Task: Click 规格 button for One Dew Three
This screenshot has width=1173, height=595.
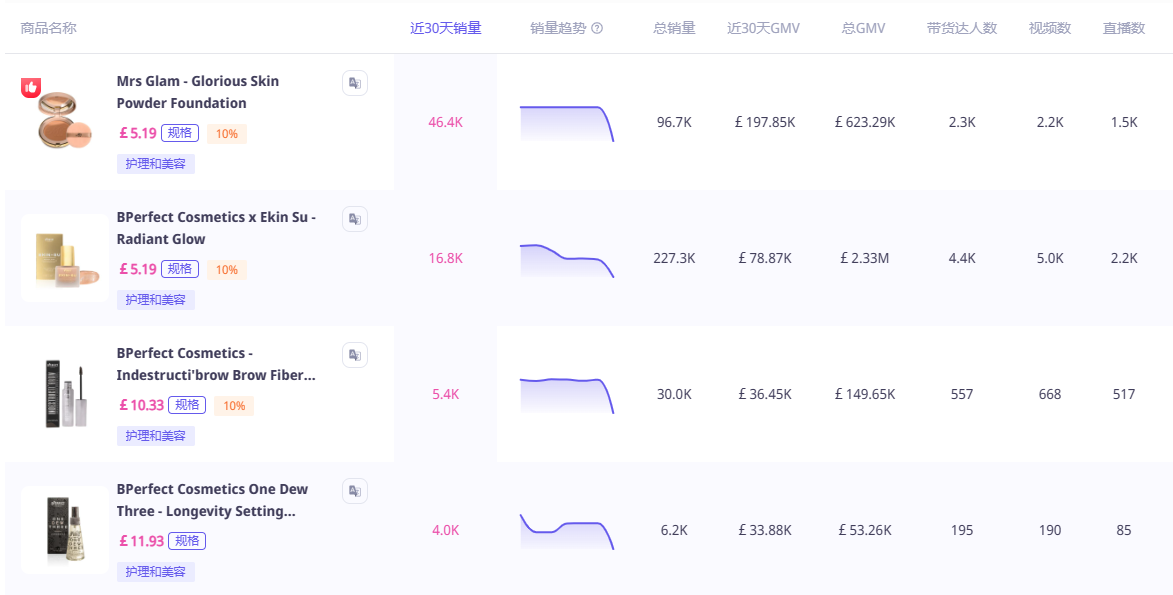Action: (x=186, y=541)
